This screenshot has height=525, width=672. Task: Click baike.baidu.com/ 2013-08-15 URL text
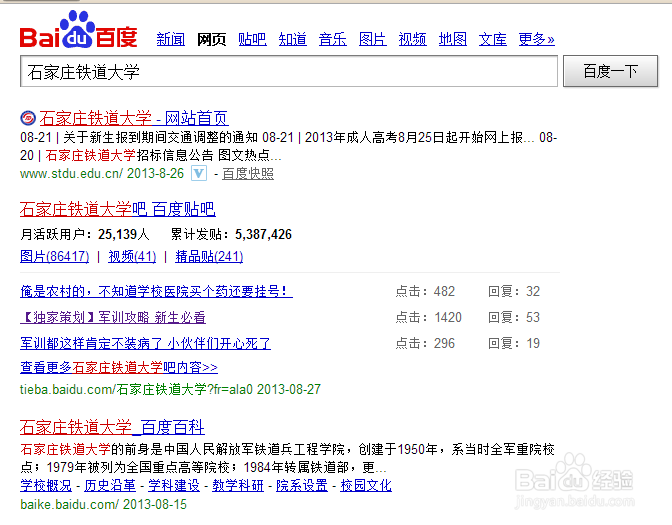click(x=103, y=504)
